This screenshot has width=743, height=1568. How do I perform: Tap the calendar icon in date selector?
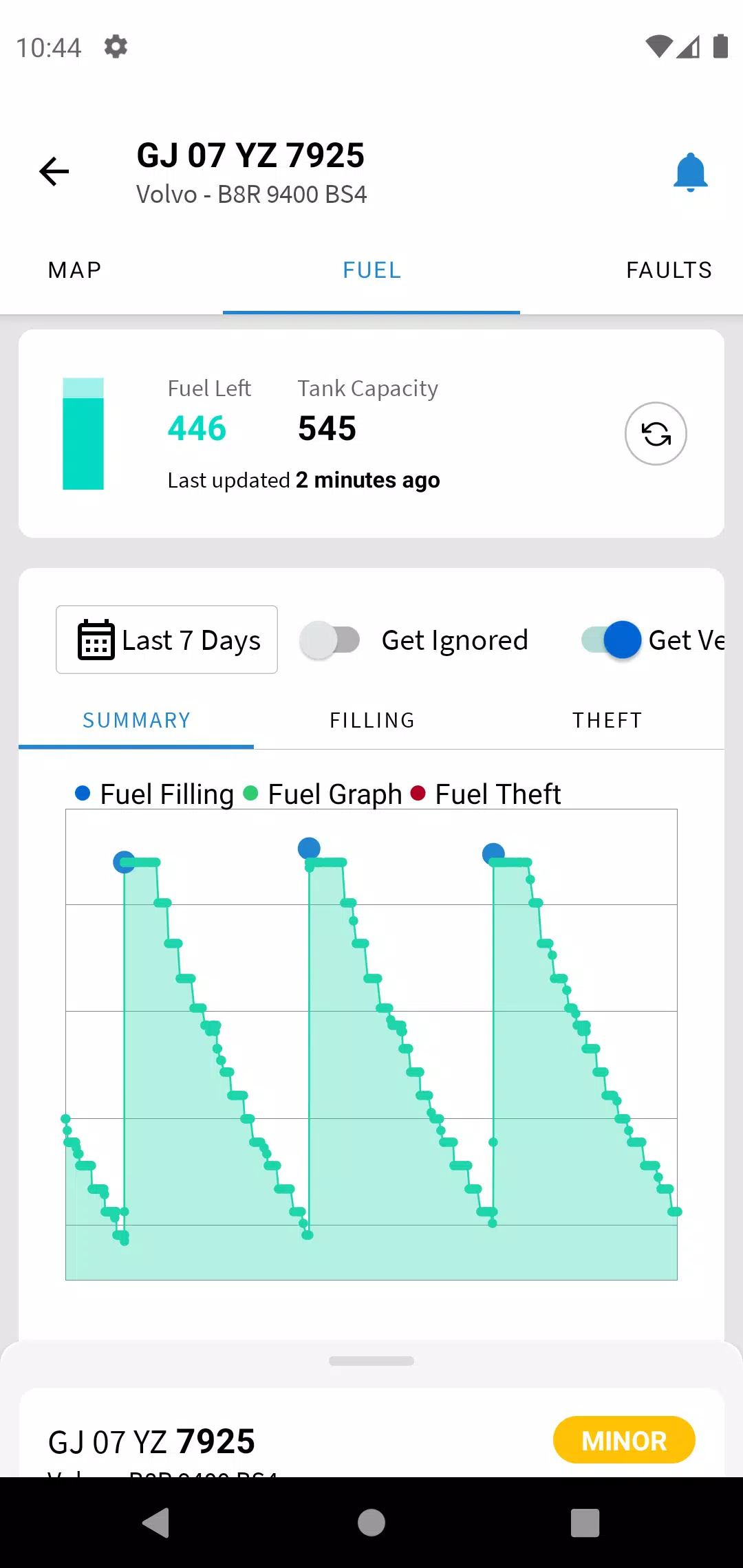tap(96, 640)
